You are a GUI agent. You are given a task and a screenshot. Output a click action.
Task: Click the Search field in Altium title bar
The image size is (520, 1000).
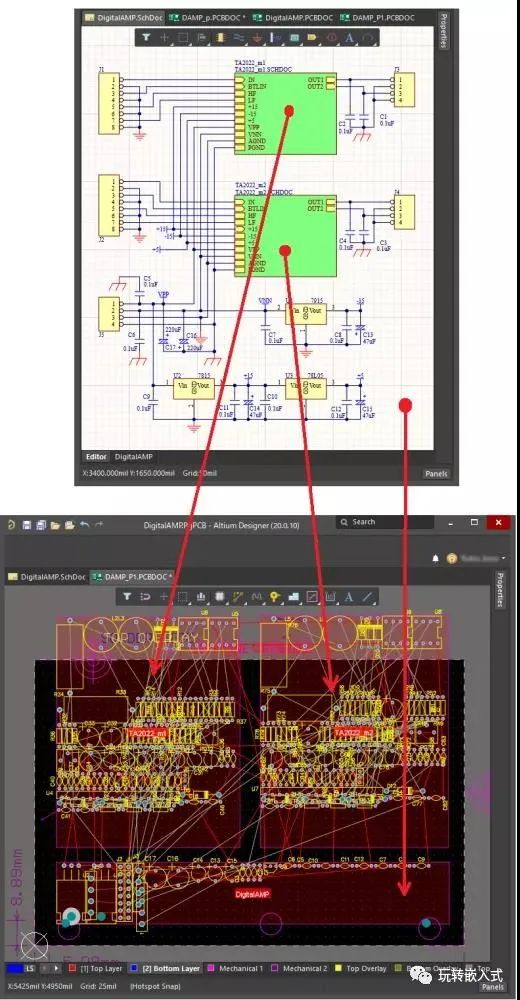(385, 522)
